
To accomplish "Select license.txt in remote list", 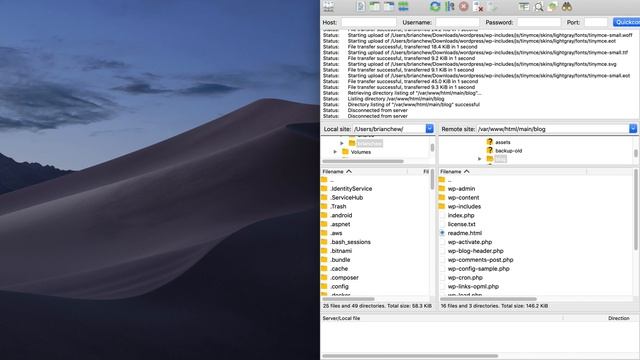I will pos(461,224).
